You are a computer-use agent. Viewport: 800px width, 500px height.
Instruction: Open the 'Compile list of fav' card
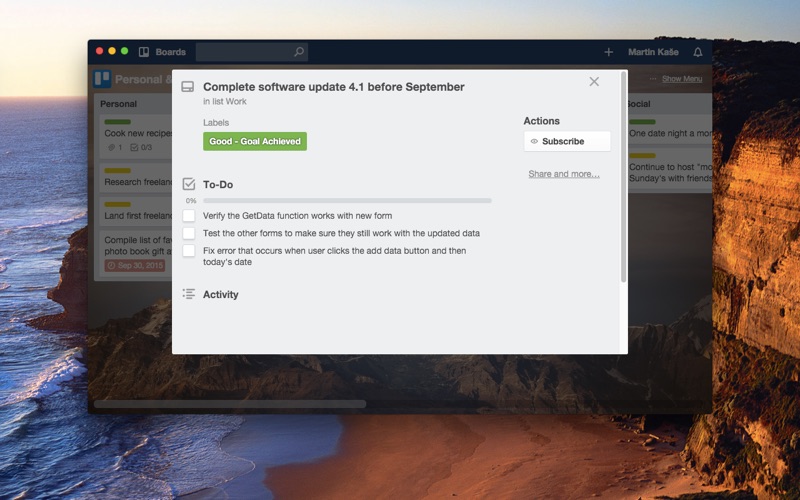click(x=136, y=253)
